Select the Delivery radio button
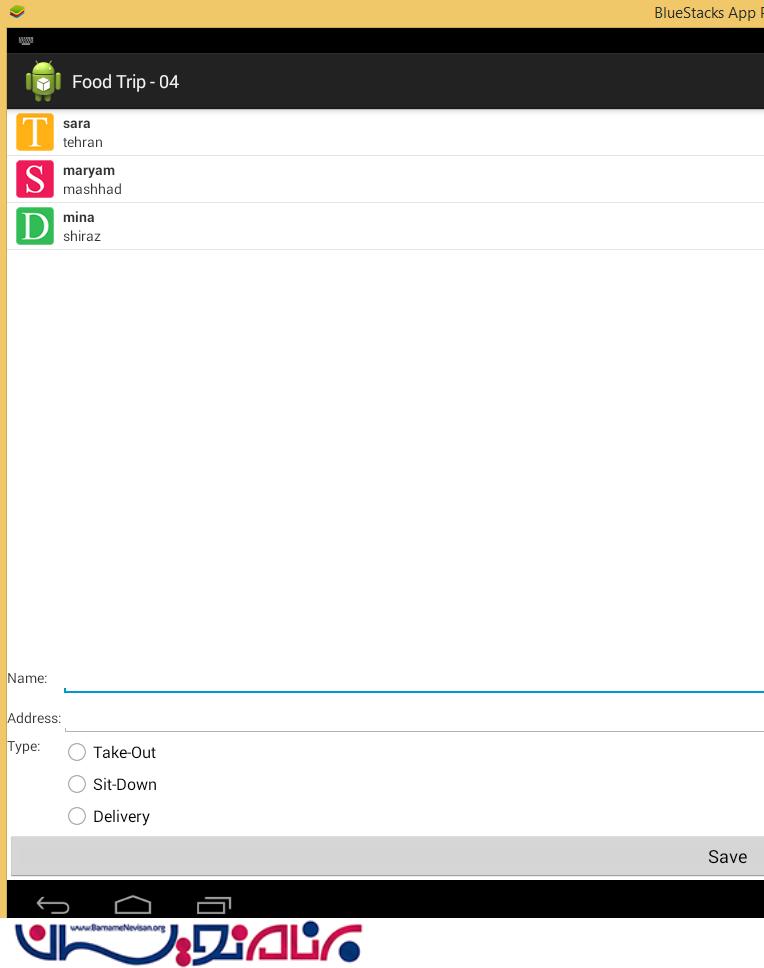This screenshot has width=764, height=968. click(x=77, y=817)
